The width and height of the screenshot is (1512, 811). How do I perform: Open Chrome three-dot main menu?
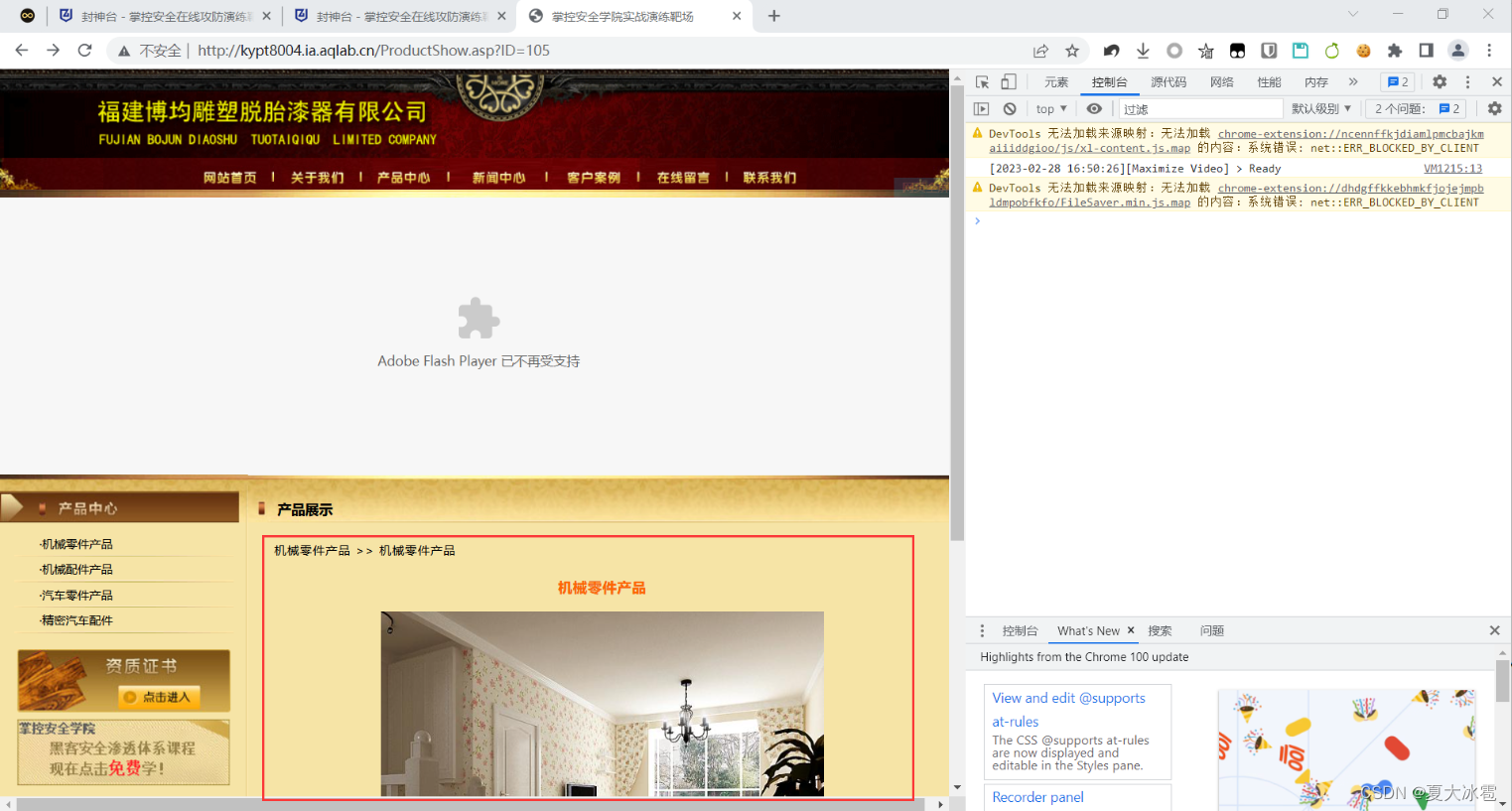point(1489,51)
